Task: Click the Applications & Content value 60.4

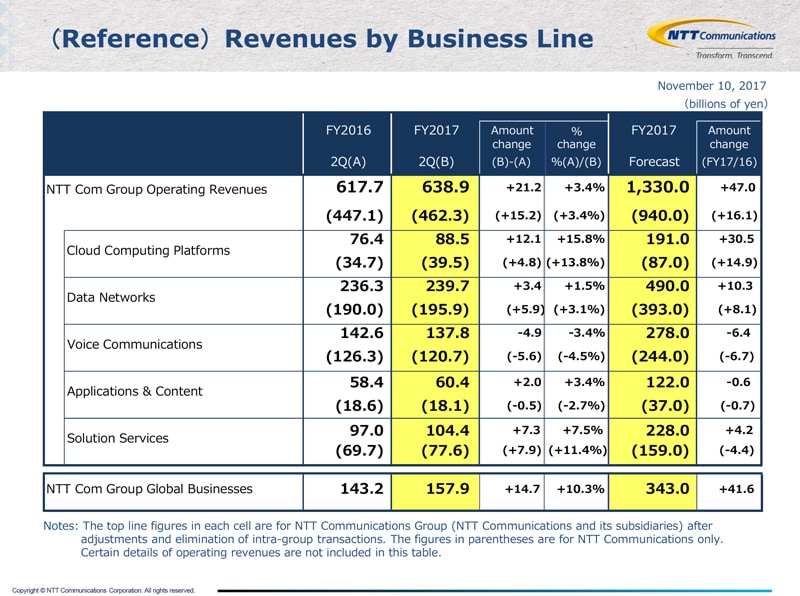Action: (452, 382)
